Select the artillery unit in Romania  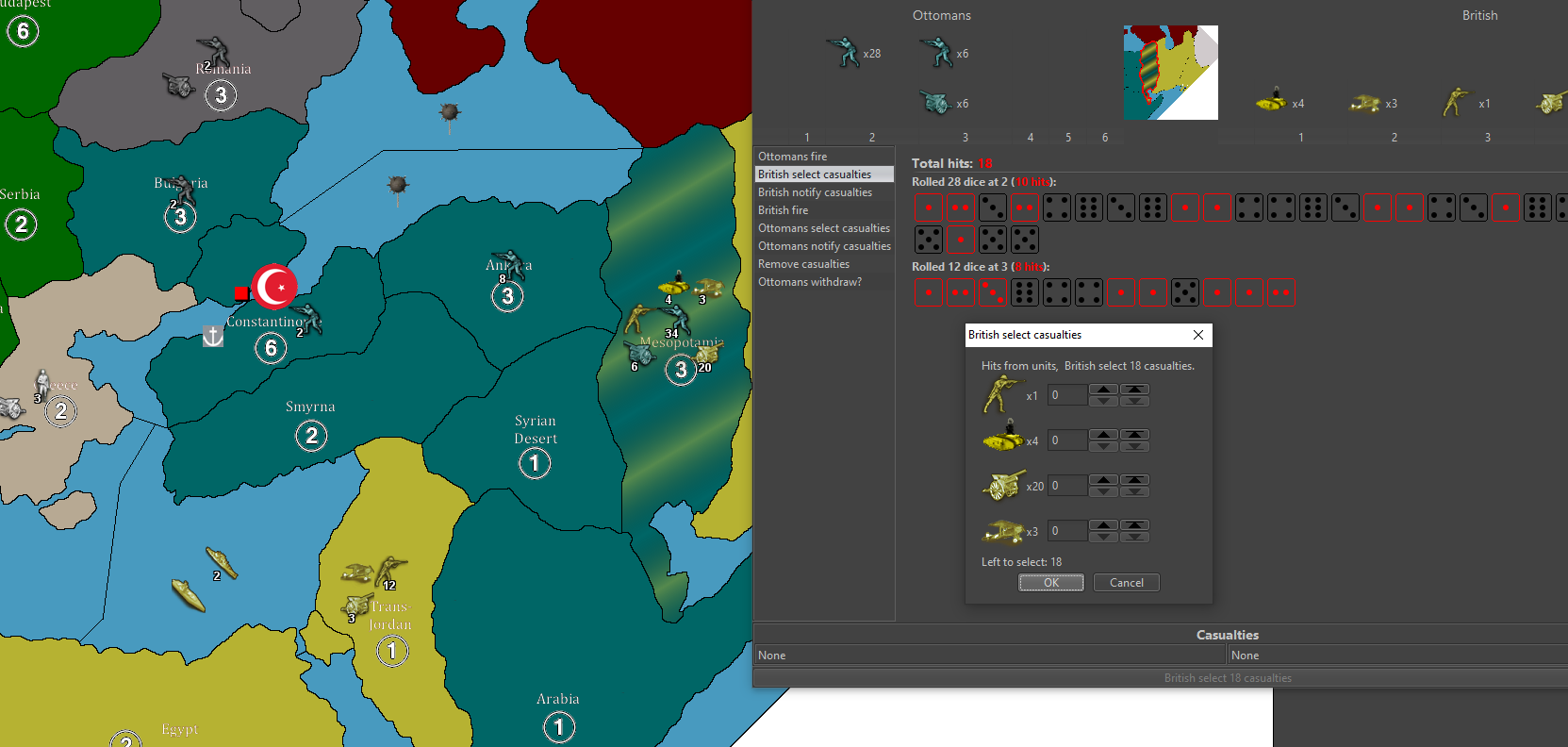[178, 85]
